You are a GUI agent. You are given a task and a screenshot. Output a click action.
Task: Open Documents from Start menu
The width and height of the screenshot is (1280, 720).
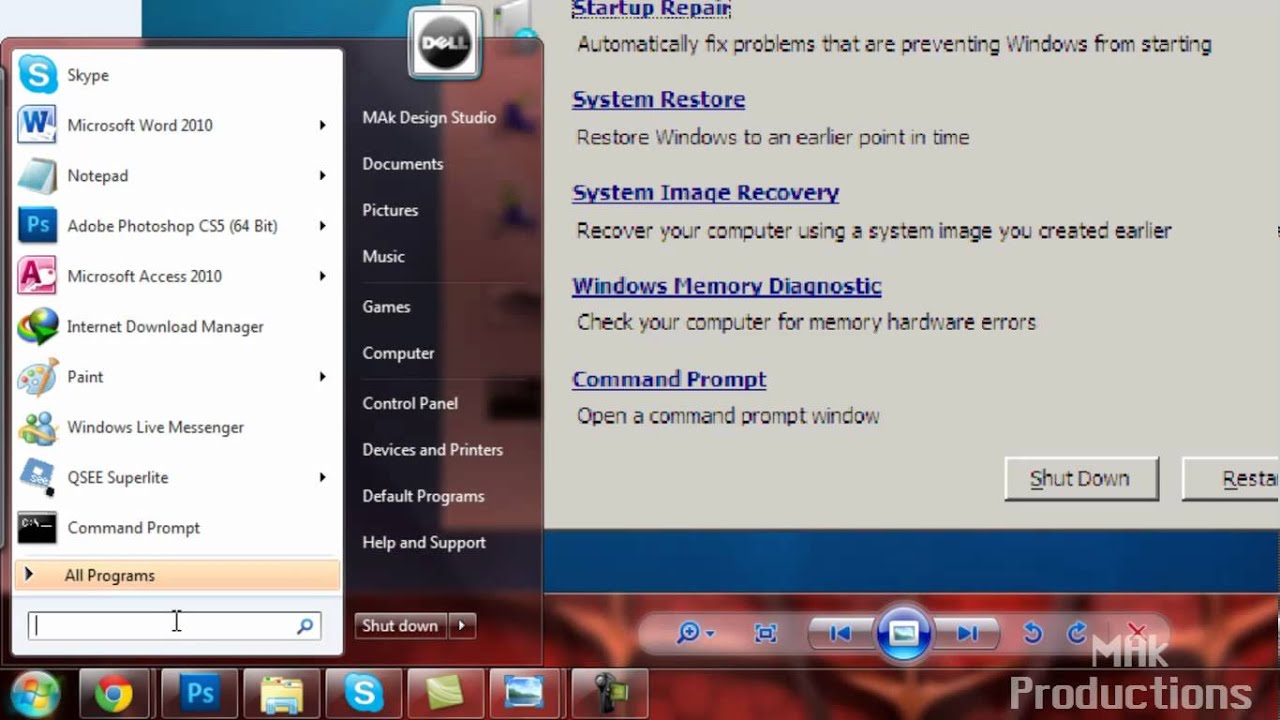(x=402, y=164)
